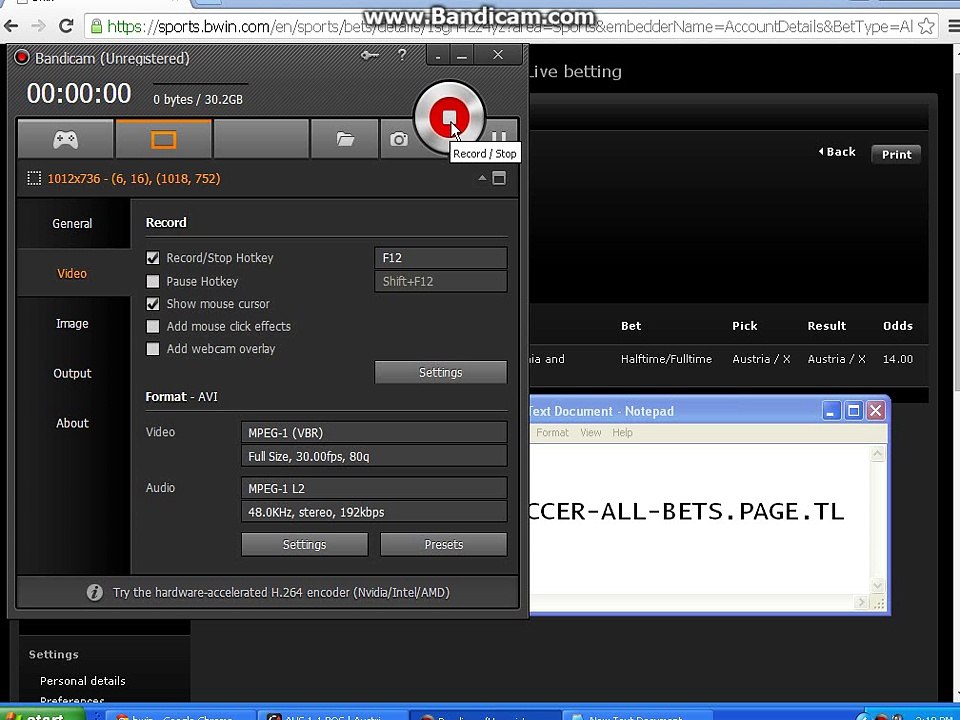Toggle Record/Stop Hotkey checkbox
Image resolution: width=960 pixels, height=720 pixels.
(x=153, y=258)
